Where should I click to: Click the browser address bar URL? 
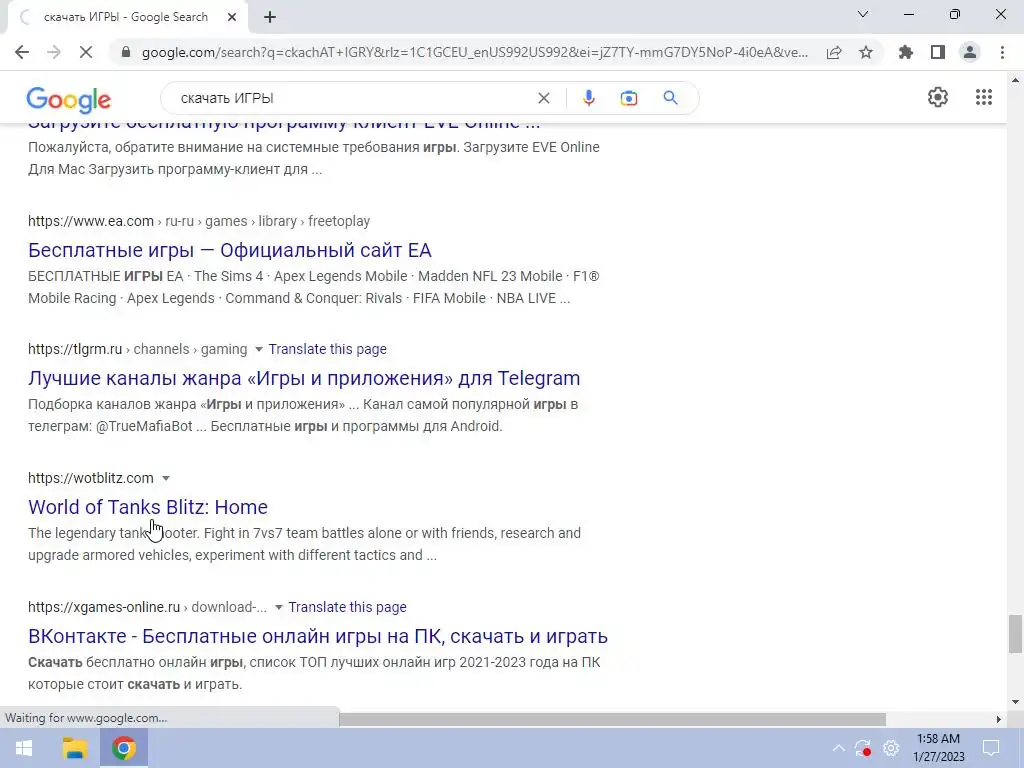coord(475,52)
